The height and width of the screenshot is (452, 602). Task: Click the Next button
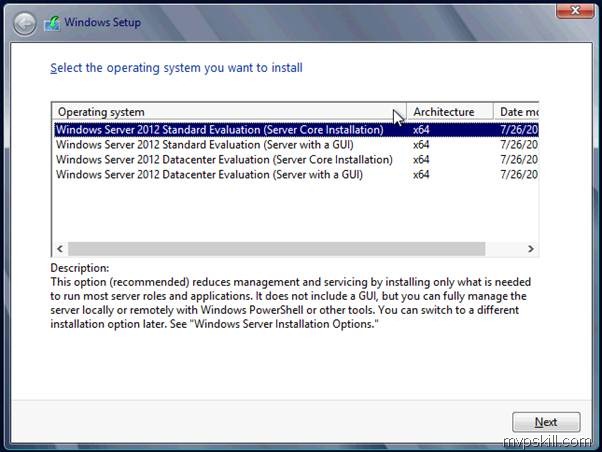tap(546, 422)
